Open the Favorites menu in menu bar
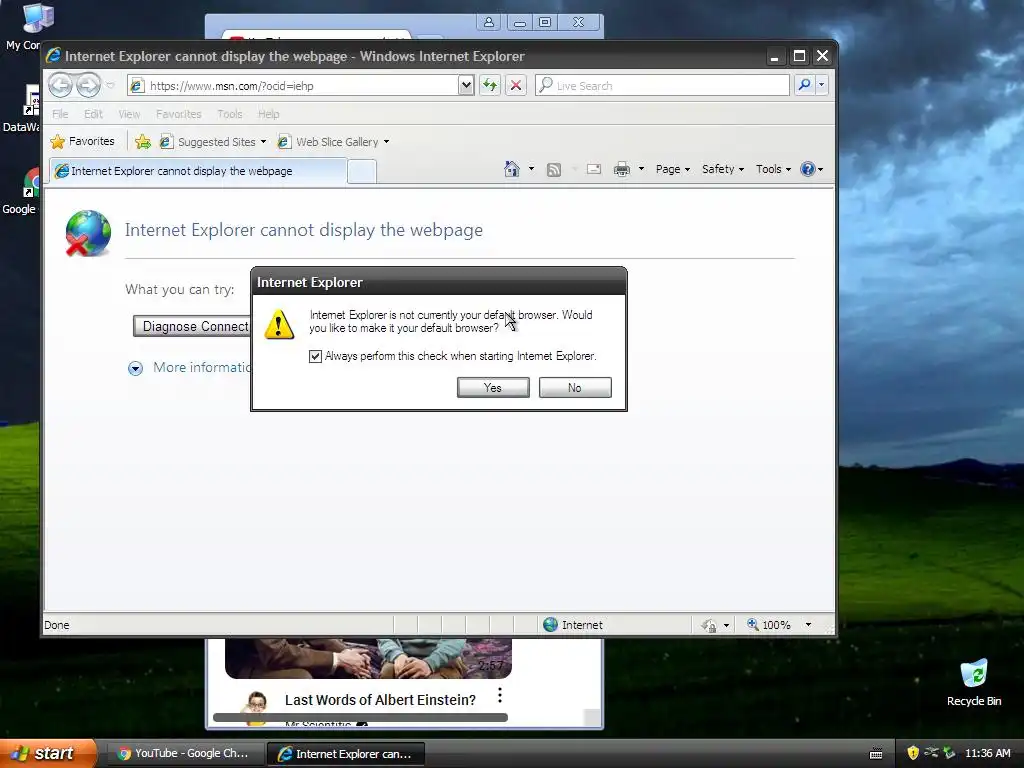The image size is (1024, 768). (x=178, y=114)
